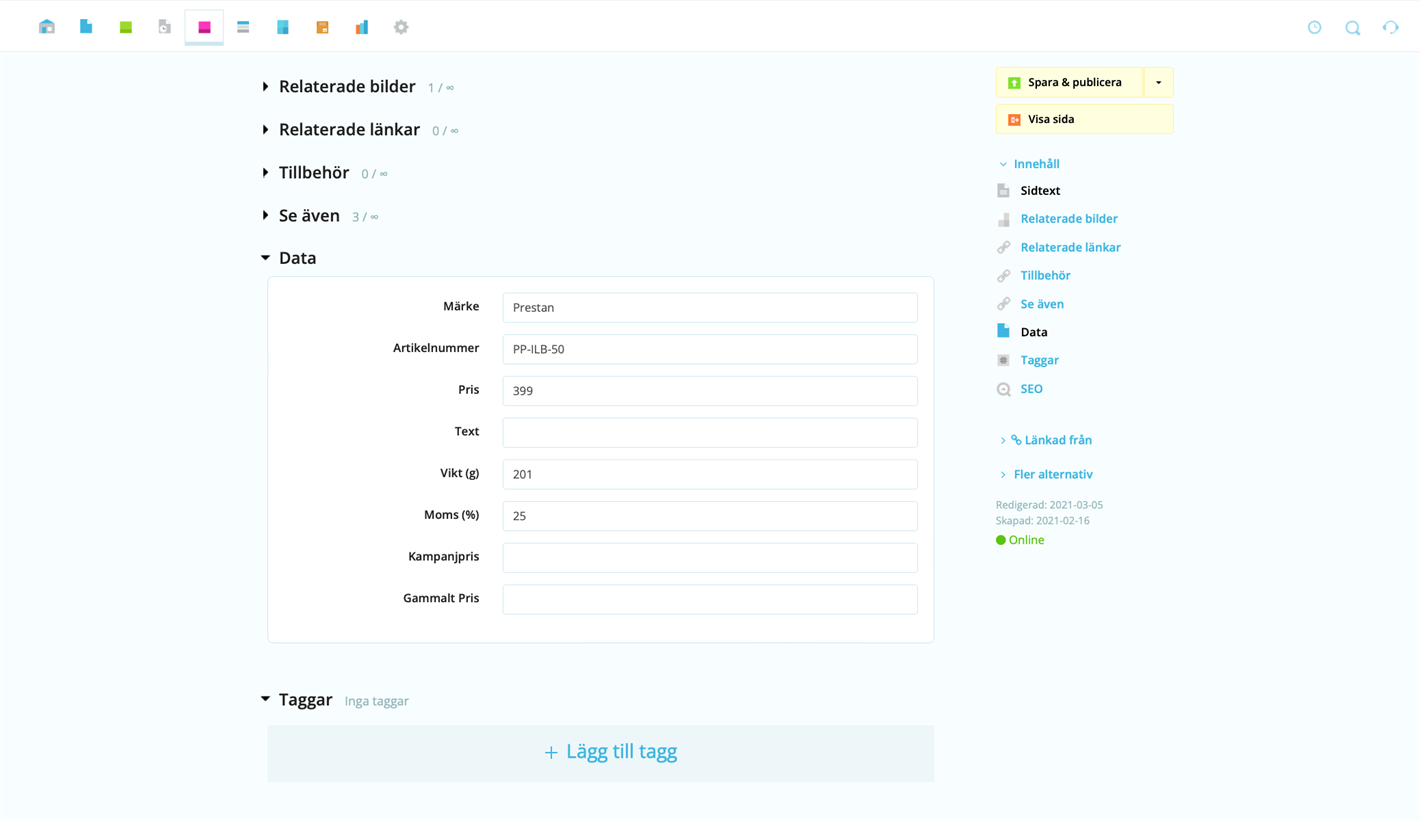Select Taggar in the Innehåll list
1420x821 pixels.
tap(1039, 360)
